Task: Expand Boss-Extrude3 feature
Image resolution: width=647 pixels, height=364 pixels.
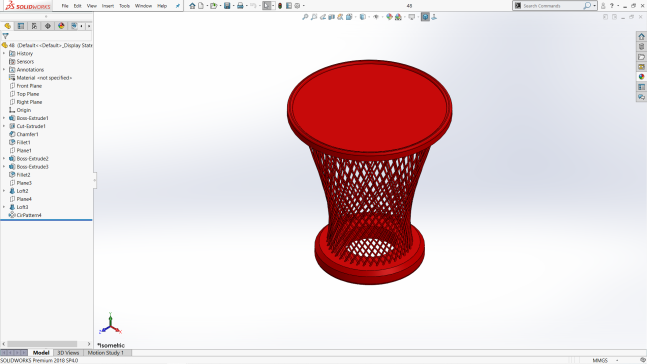Action: pos(4,167)
